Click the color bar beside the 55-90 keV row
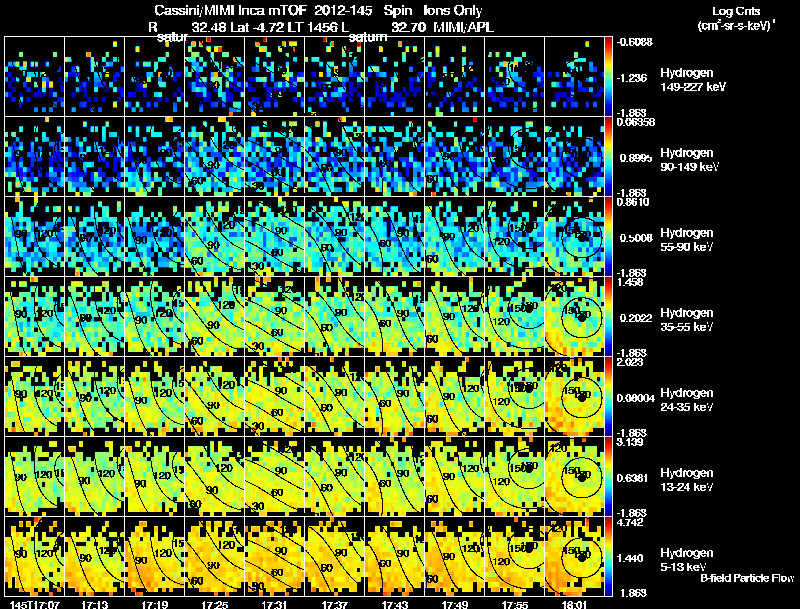 tap(608, 237)
